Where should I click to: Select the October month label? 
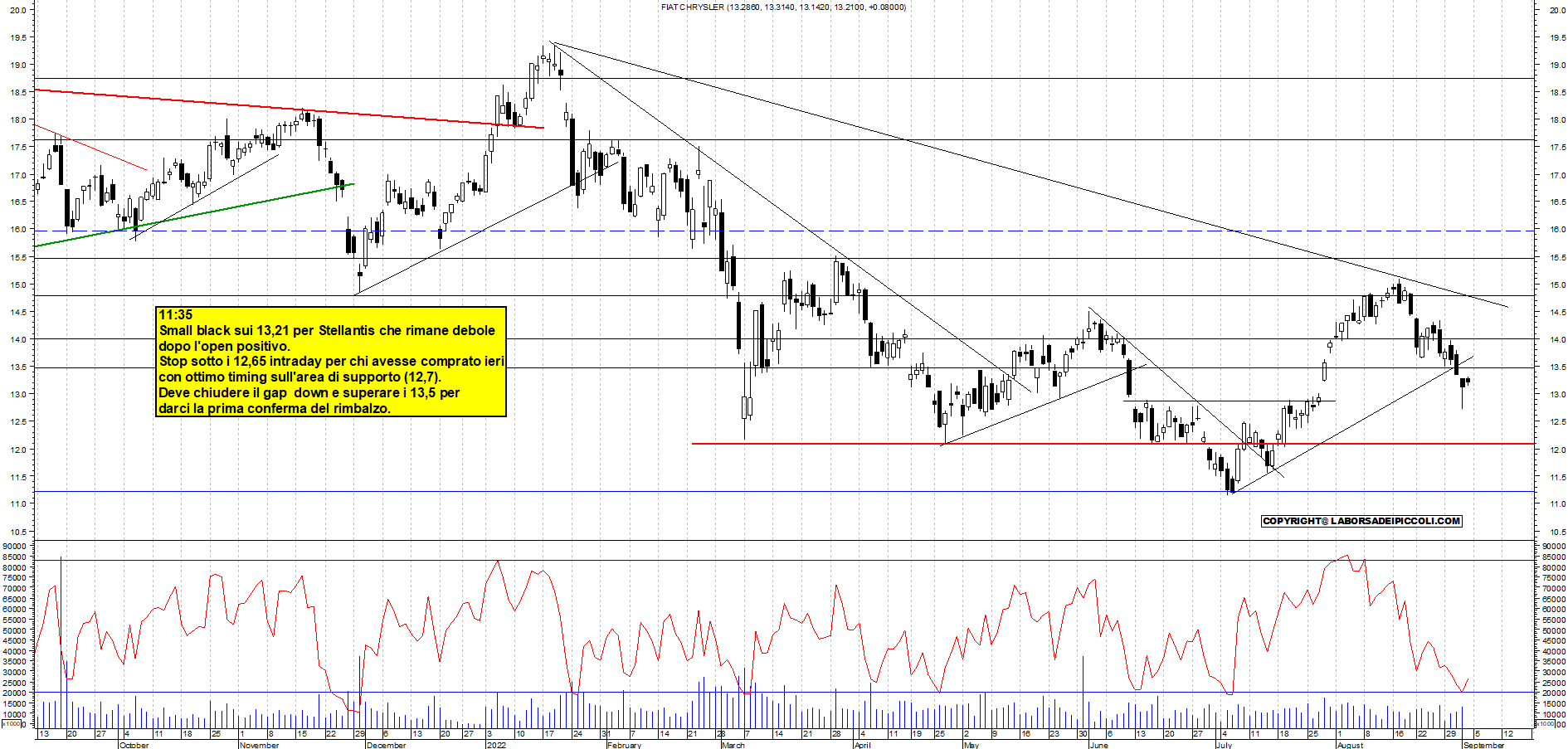point(134,745)
